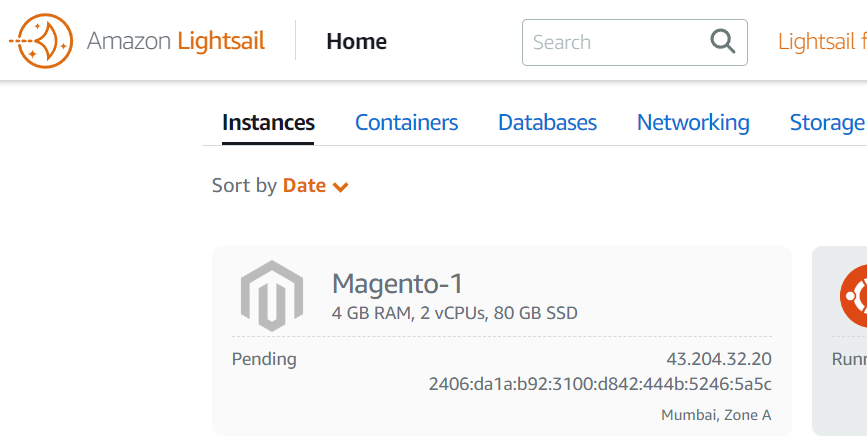Image resolution: width=867 pixels, height=448 pixels.
Task: Select the Networking tab
Action: point(693,123)
